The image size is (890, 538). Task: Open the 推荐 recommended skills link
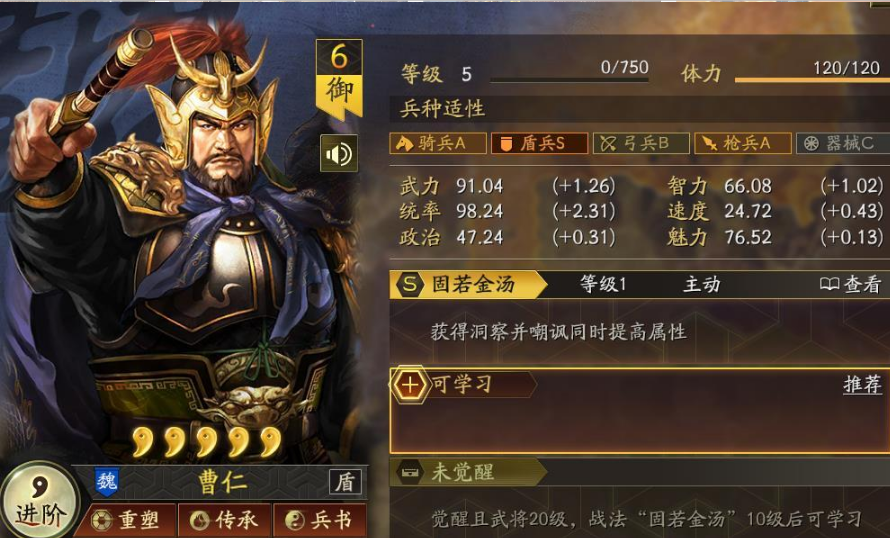pos(862,384)
